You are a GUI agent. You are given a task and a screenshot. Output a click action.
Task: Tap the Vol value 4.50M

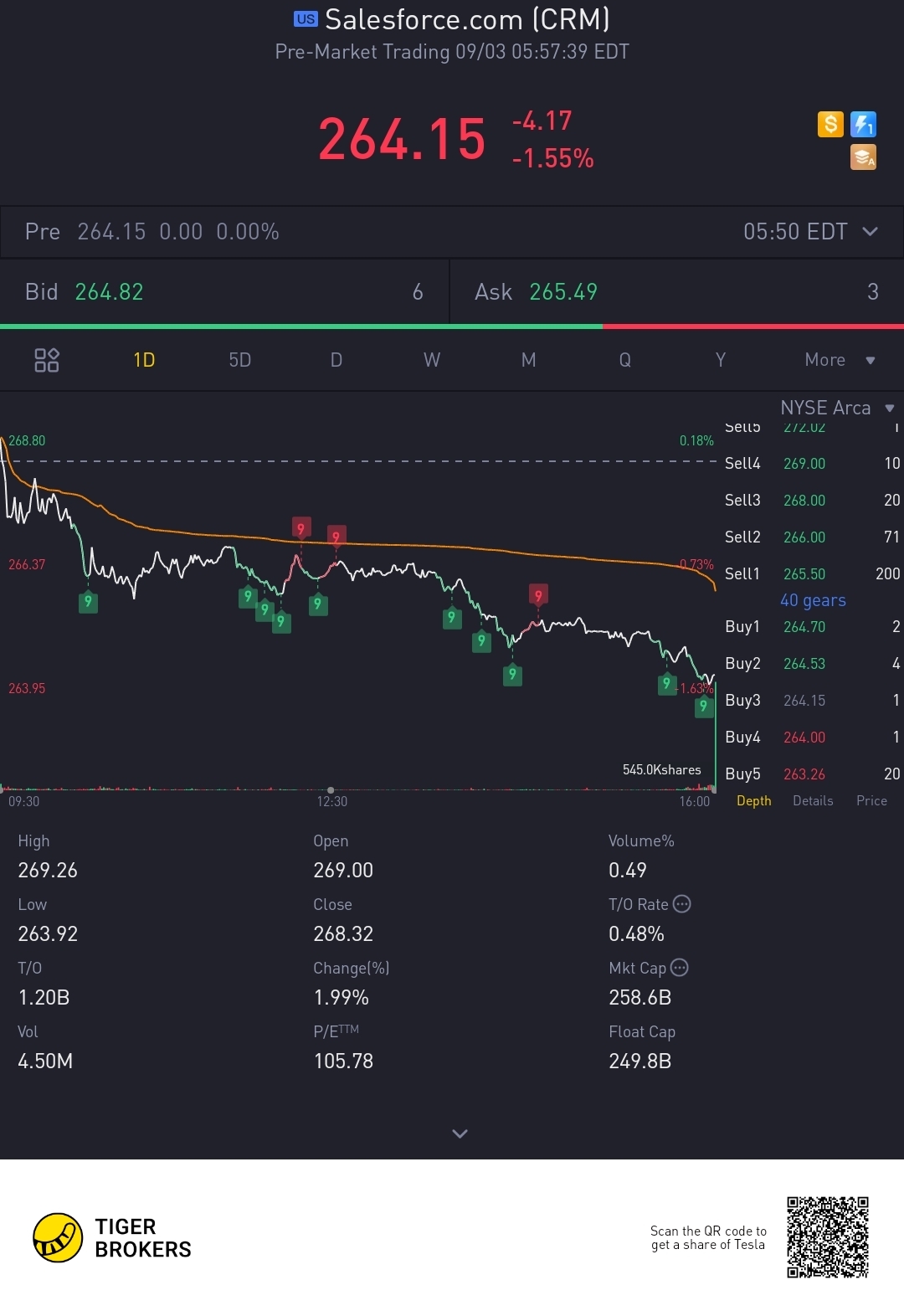click(45, 1062)
